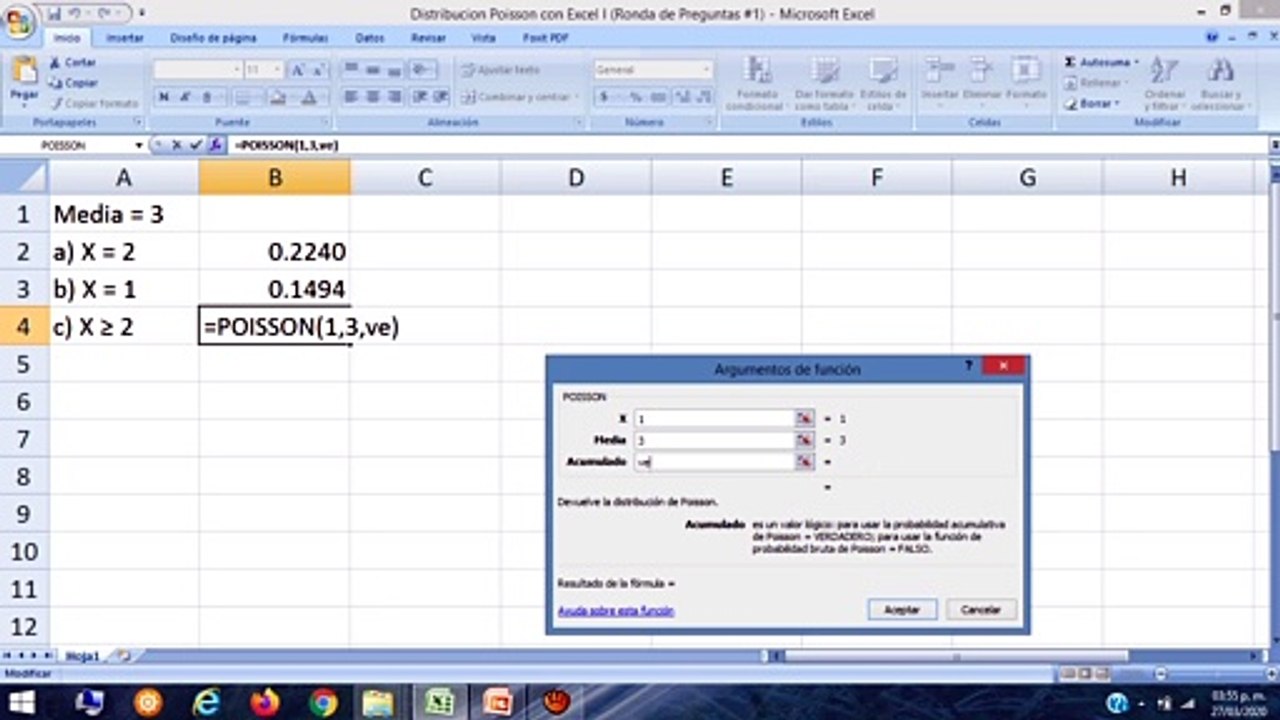This screenshot has height=720, width=1280.
Task: Click Cancelar in function arguments dialog
Action: click(x=981, y=609)
